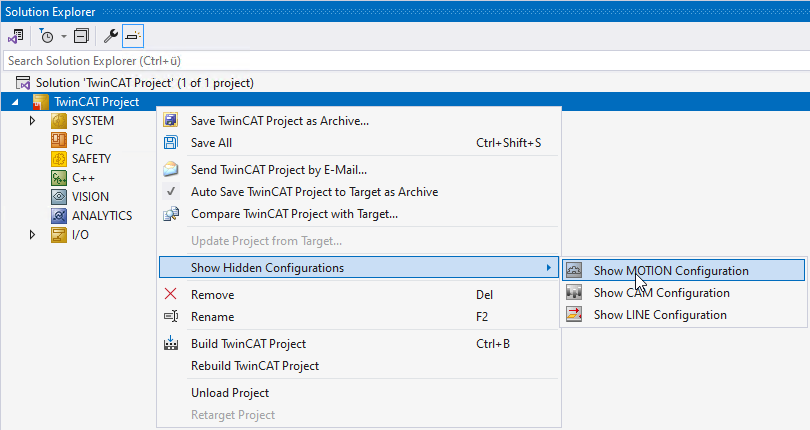Click the LINE Configuration icon

(574, 314)
